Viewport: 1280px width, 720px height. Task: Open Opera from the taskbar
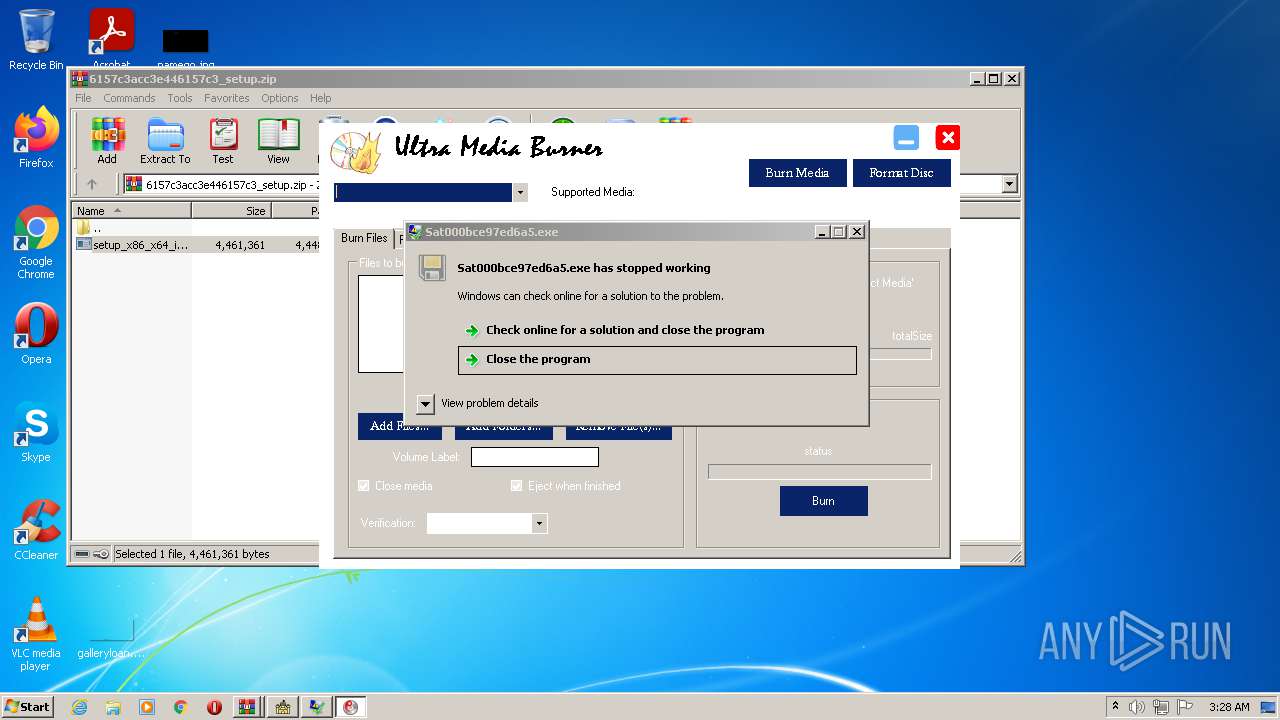point(214,707)
